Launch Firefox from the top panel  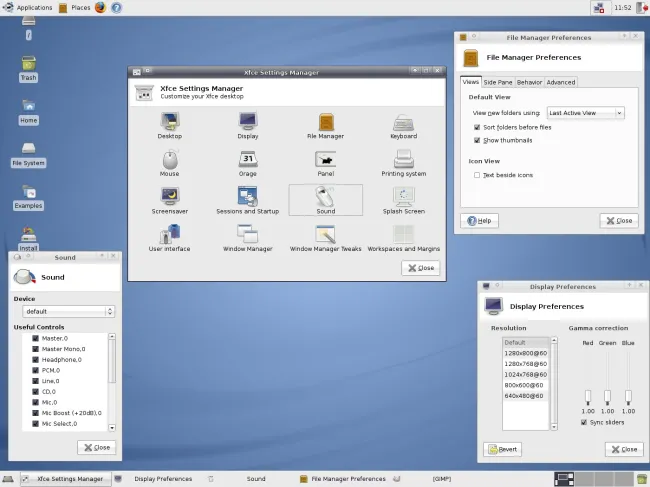100,7
